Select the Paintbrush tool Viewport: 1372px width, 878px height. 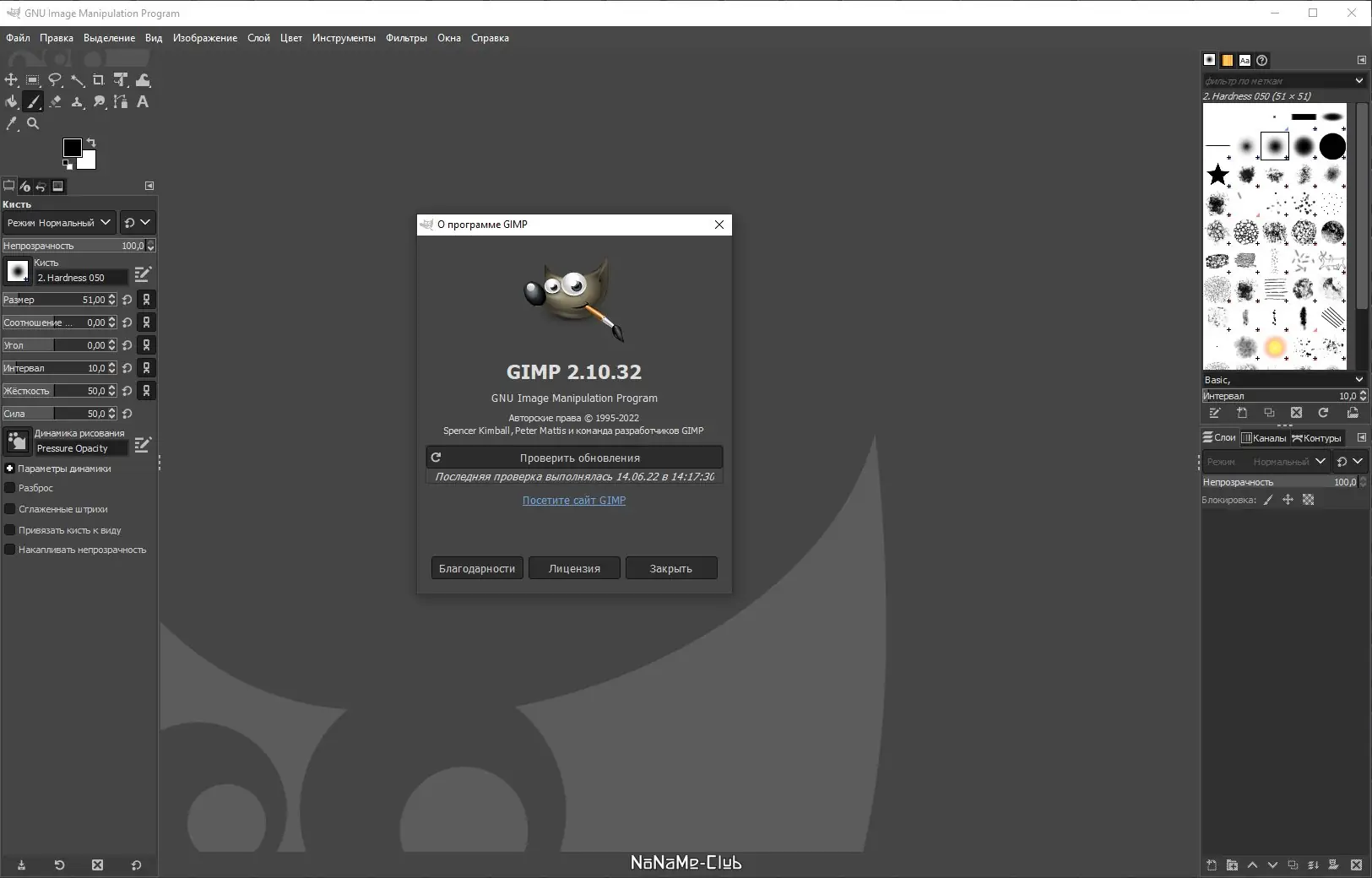click(33, 101)
